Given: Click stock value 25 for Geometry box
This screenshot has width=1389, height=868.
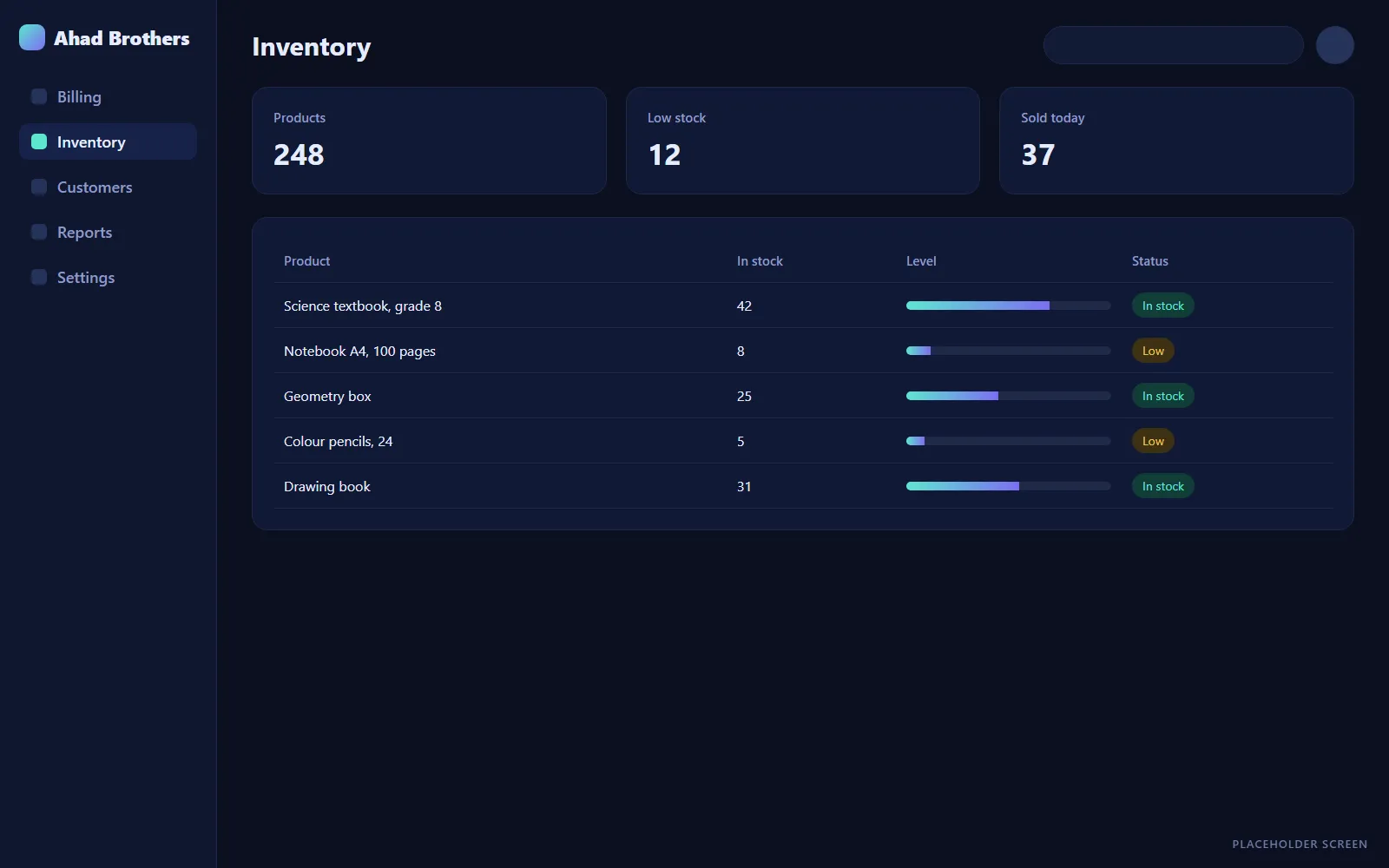Looking at the screenshot, I should [x=744, y=396].
